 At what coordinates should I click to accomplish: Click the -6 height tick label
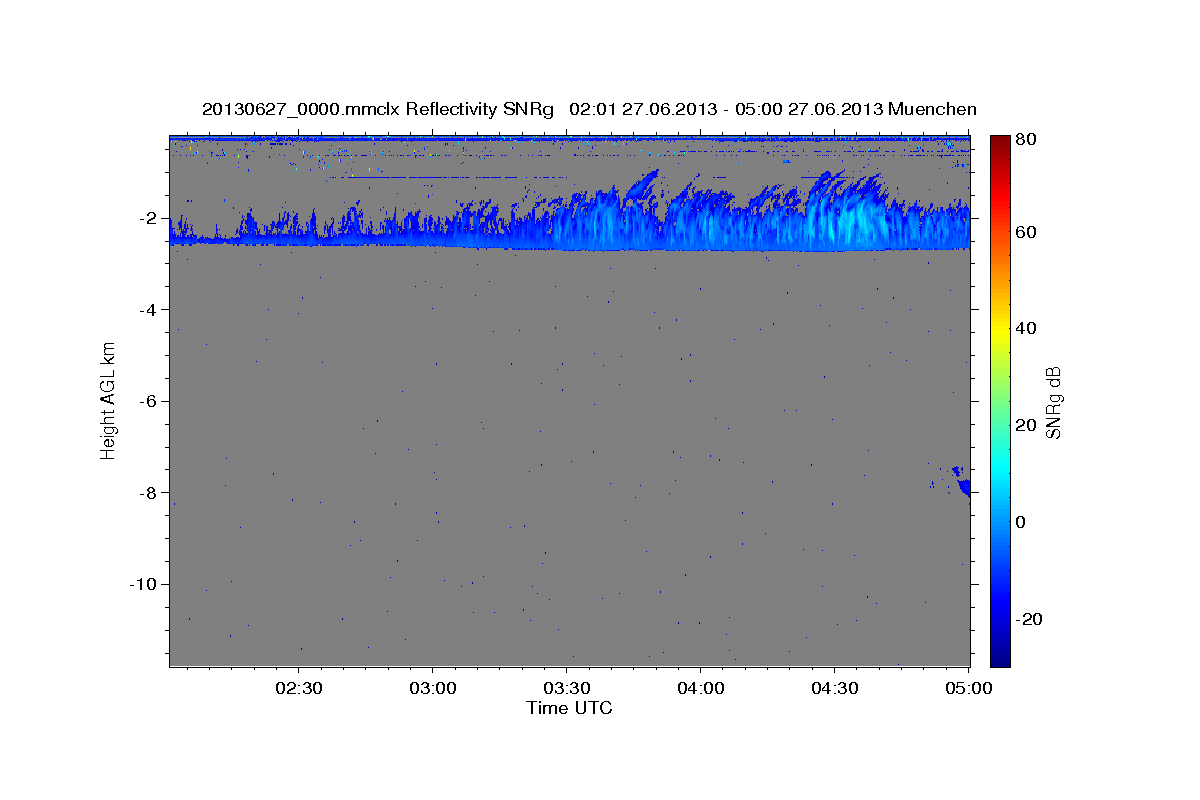[148, 401]
